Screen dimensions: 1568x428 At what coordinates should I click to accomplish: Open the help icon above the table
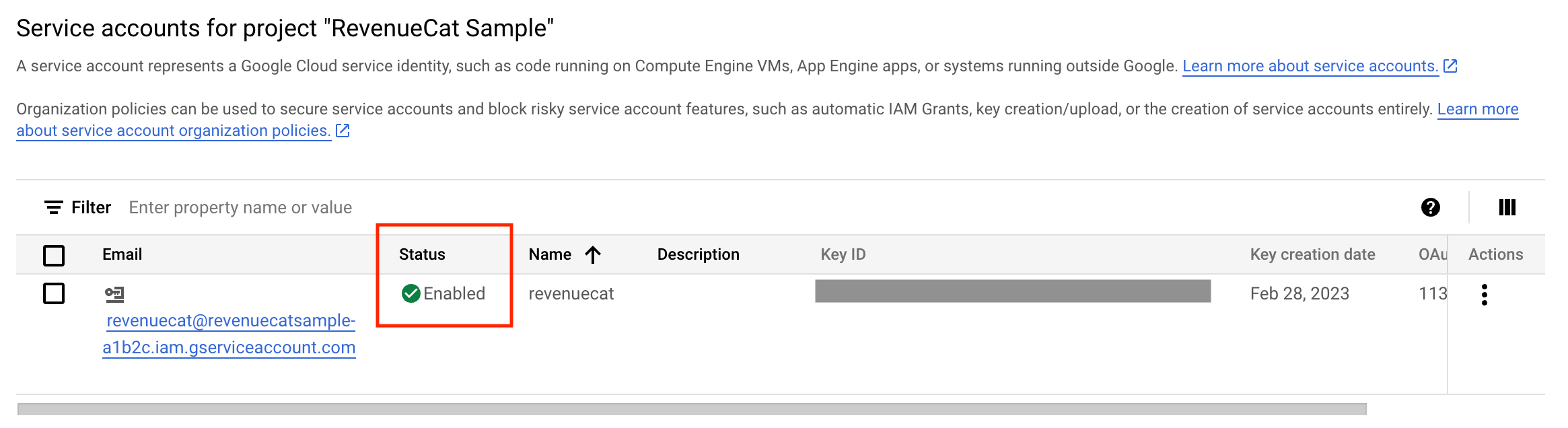1429,207
